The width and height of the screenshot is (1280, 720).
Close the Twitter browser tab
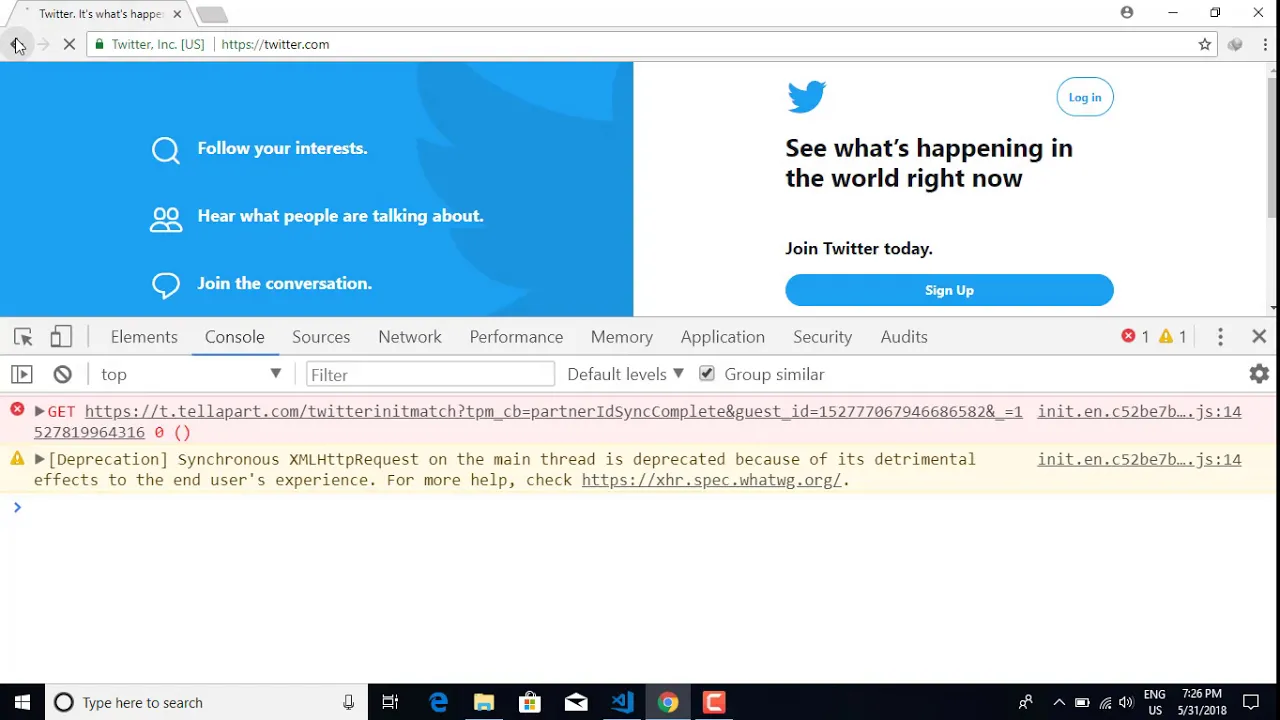tap(177, 14)
